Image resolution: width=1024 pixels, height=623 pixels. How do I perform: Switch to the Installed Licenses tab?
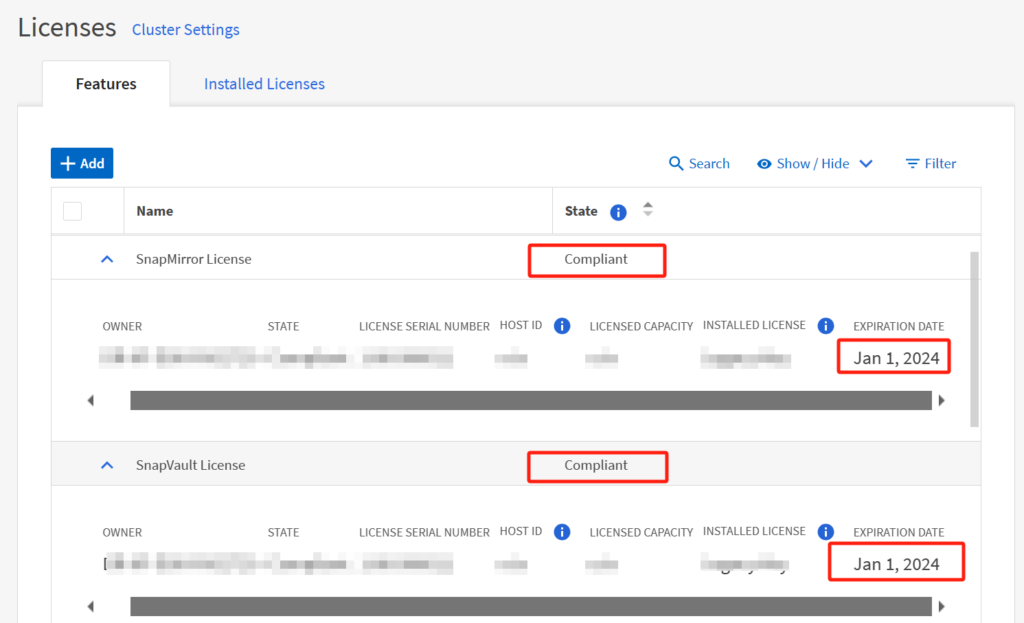coord(264,84)
